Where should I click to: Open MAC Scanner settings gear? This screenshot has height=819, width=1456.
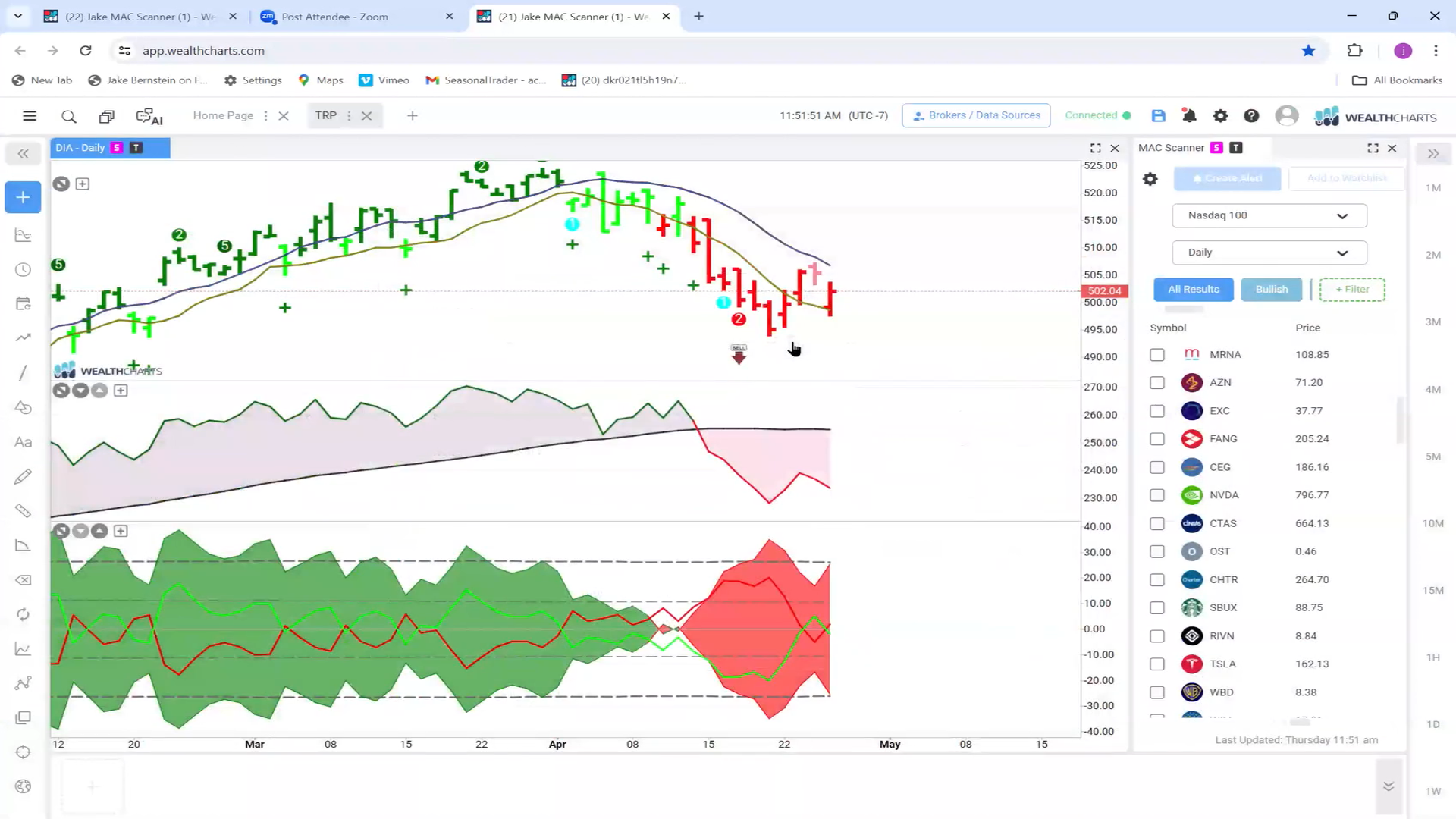coord(1150,179)
